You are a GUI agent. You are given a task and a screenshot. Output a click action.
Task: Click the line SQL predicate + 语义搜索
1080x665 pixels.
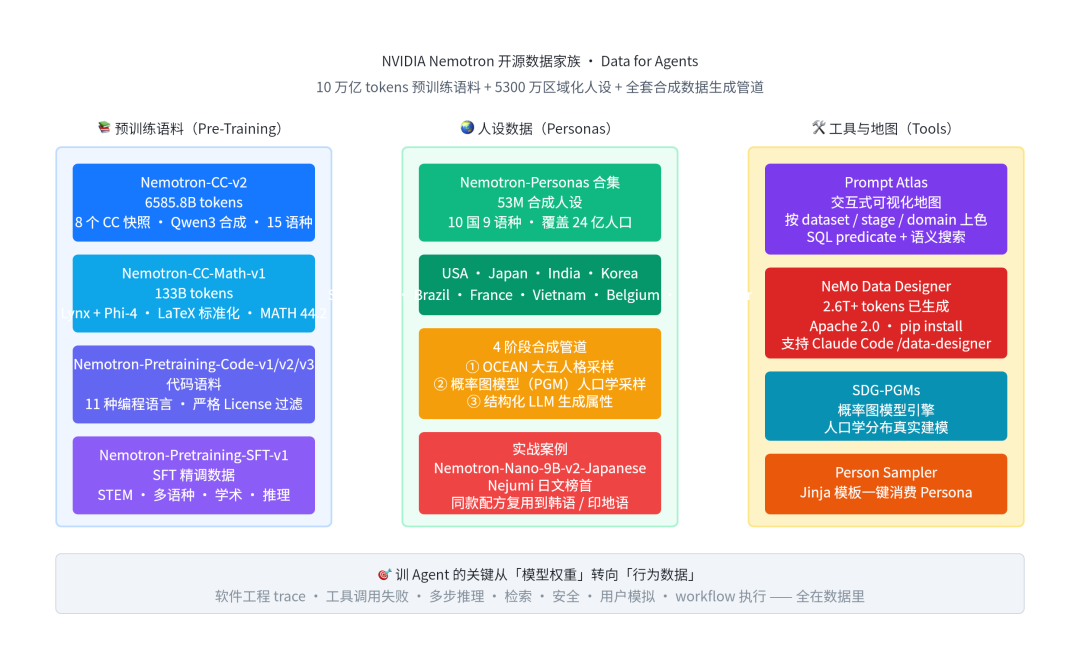886,237
